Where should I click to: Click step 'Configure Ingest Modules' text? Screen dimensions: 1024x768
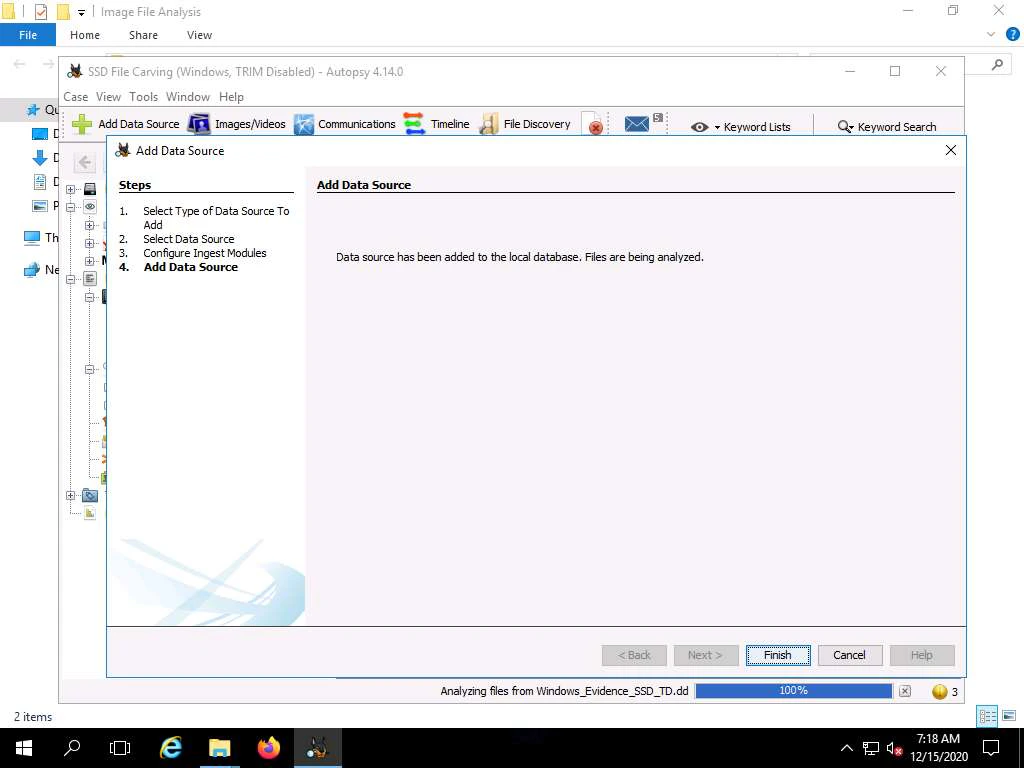point(204,253)
